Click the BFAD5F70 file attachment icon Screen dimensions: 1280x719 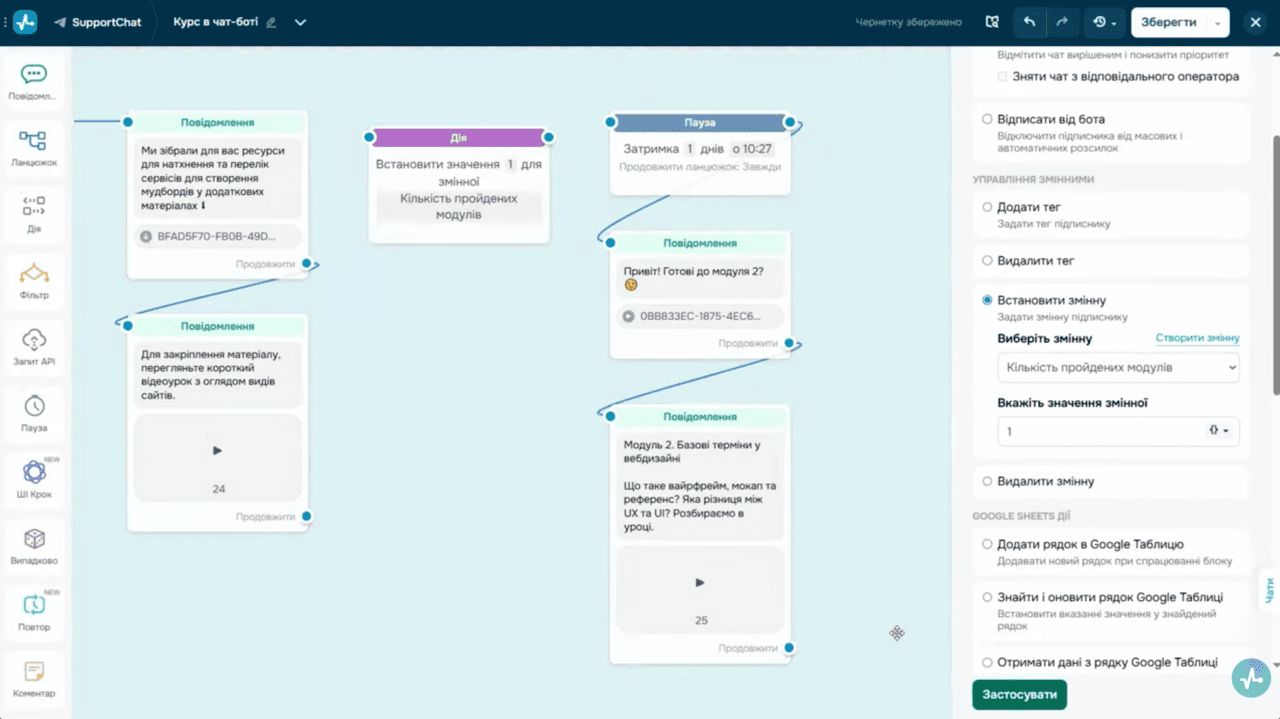[x=146, y=237]
